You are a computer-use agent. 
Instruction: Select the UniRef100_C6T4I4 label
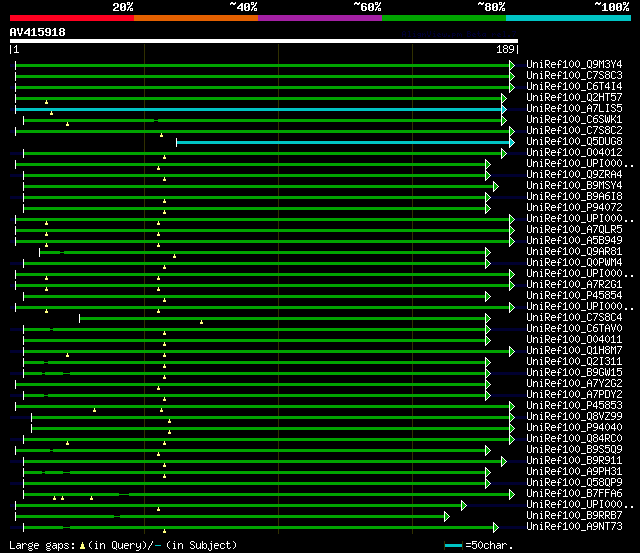pos(574,87)
